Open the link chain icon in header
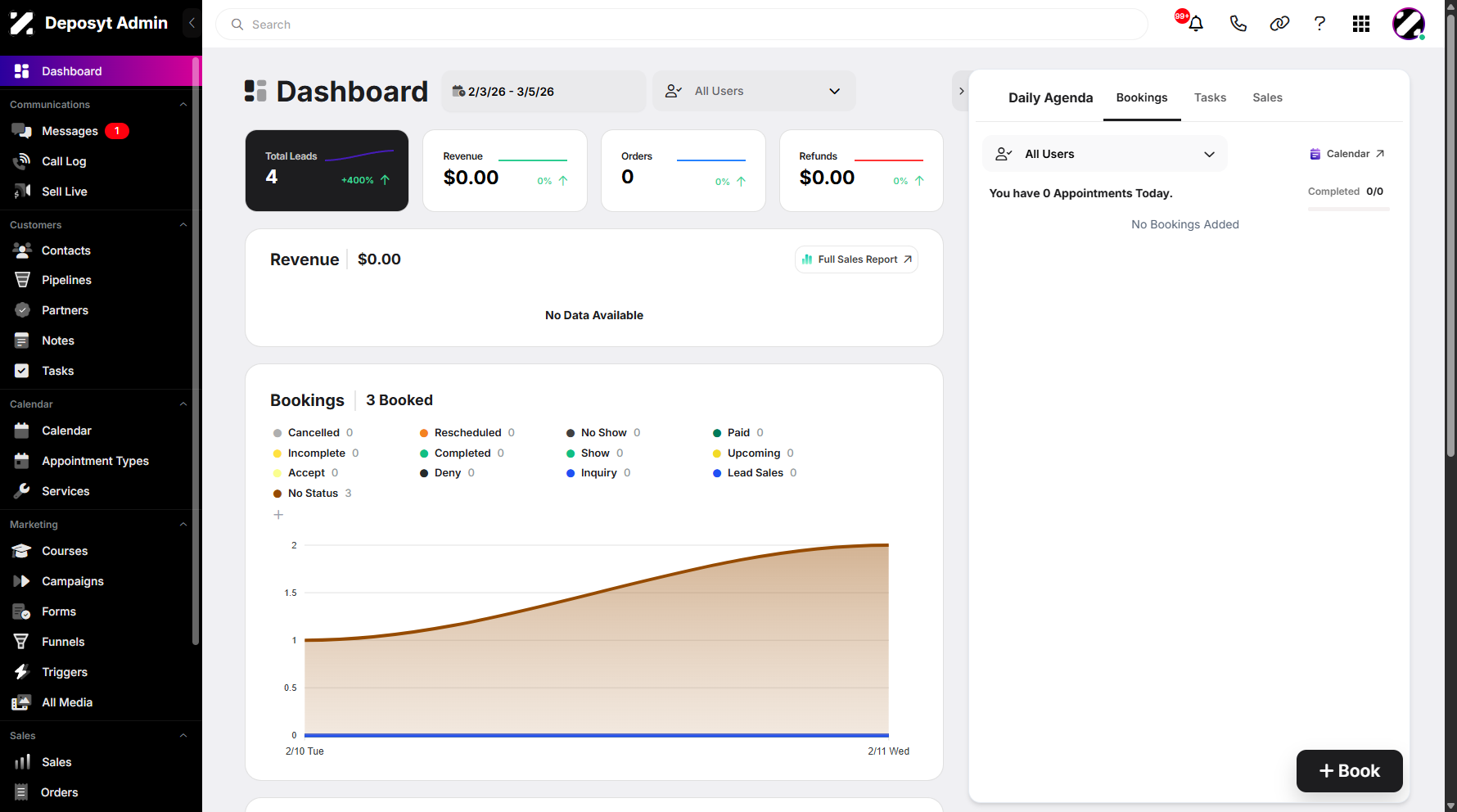1457x812 pixels. [1279, 24]
